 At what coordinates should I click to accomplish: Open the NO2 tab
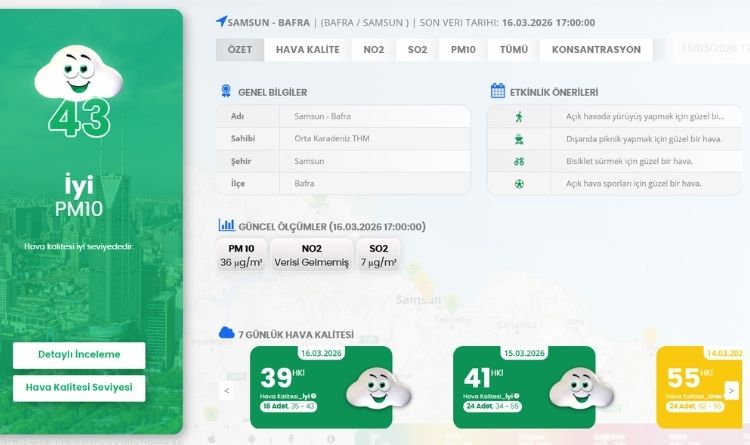374,49
